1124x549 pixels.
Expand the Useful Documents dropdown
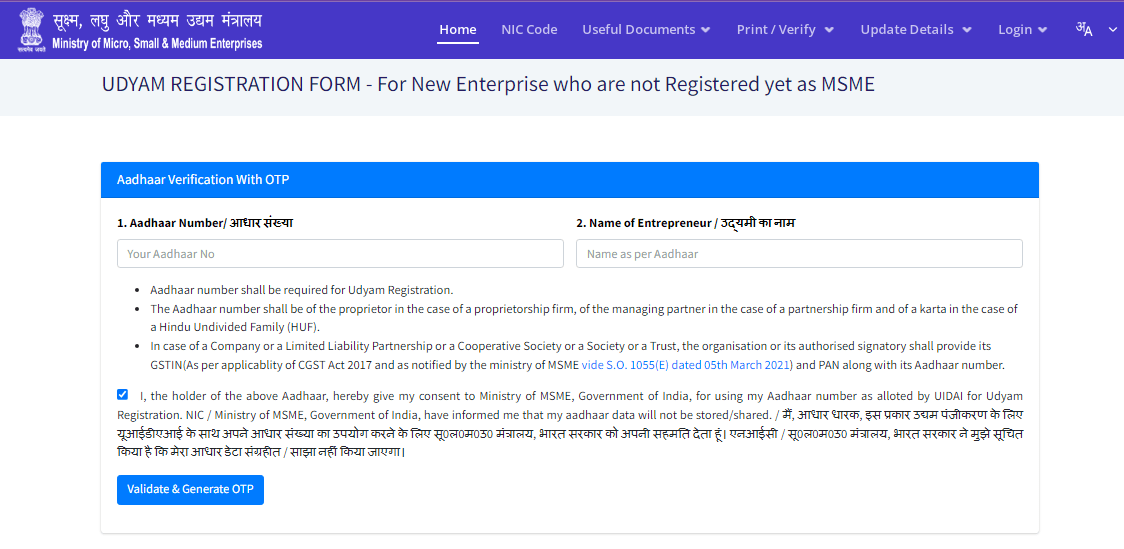pos(646,30)
